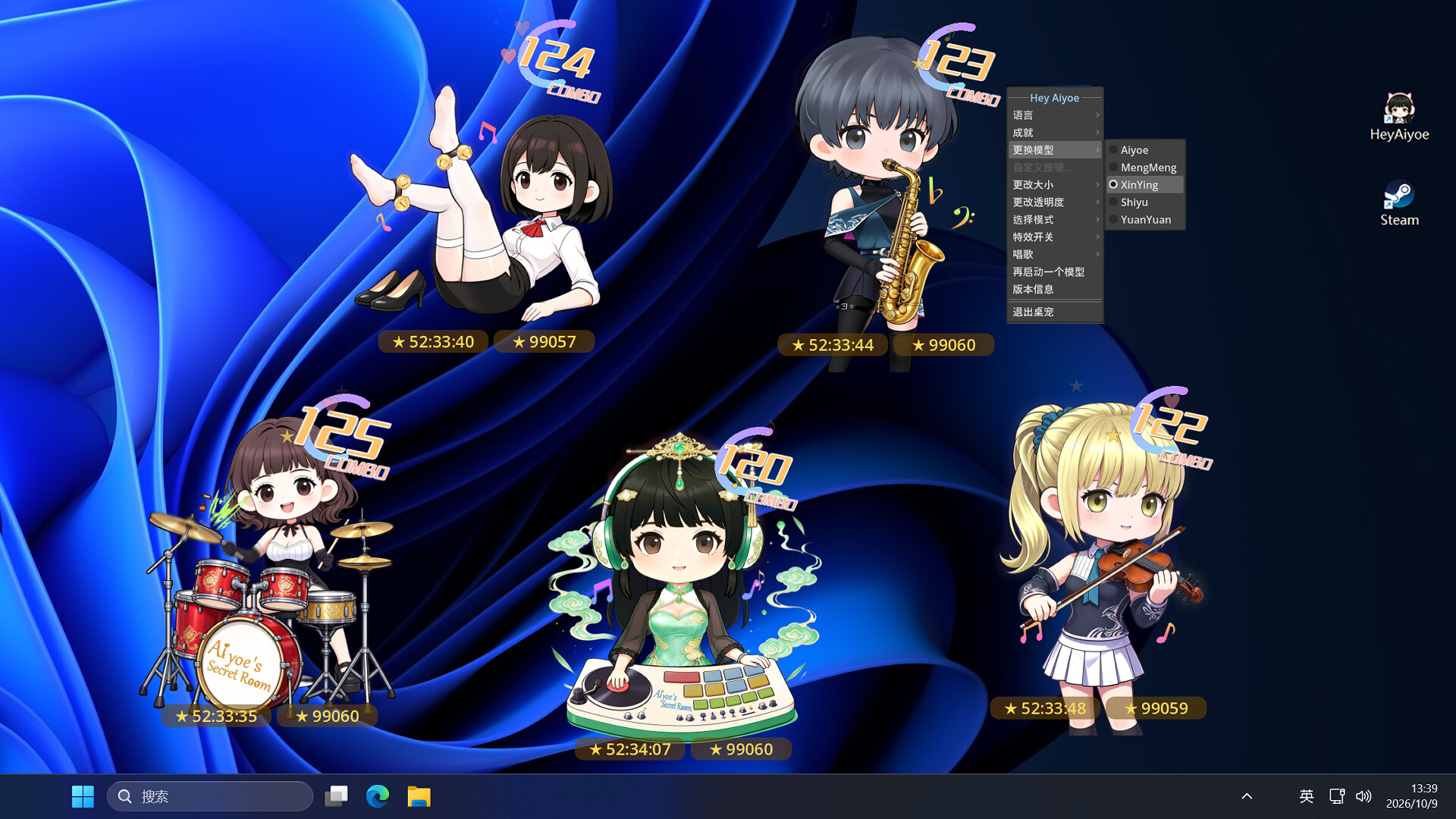The image size is (1456, 819).
Task: Click the network display tray icon
Action: [x=1336, y=796]
